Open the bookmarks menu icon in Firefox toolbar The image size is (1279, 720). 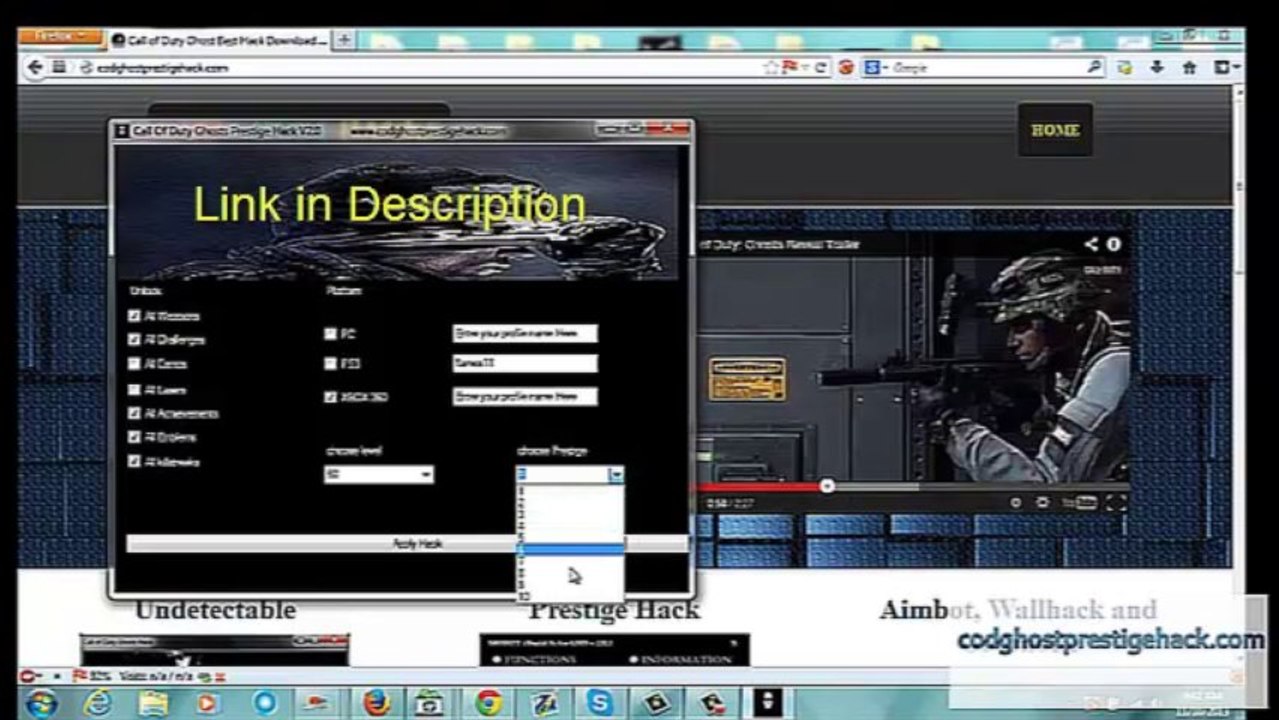click(1226, 68)
